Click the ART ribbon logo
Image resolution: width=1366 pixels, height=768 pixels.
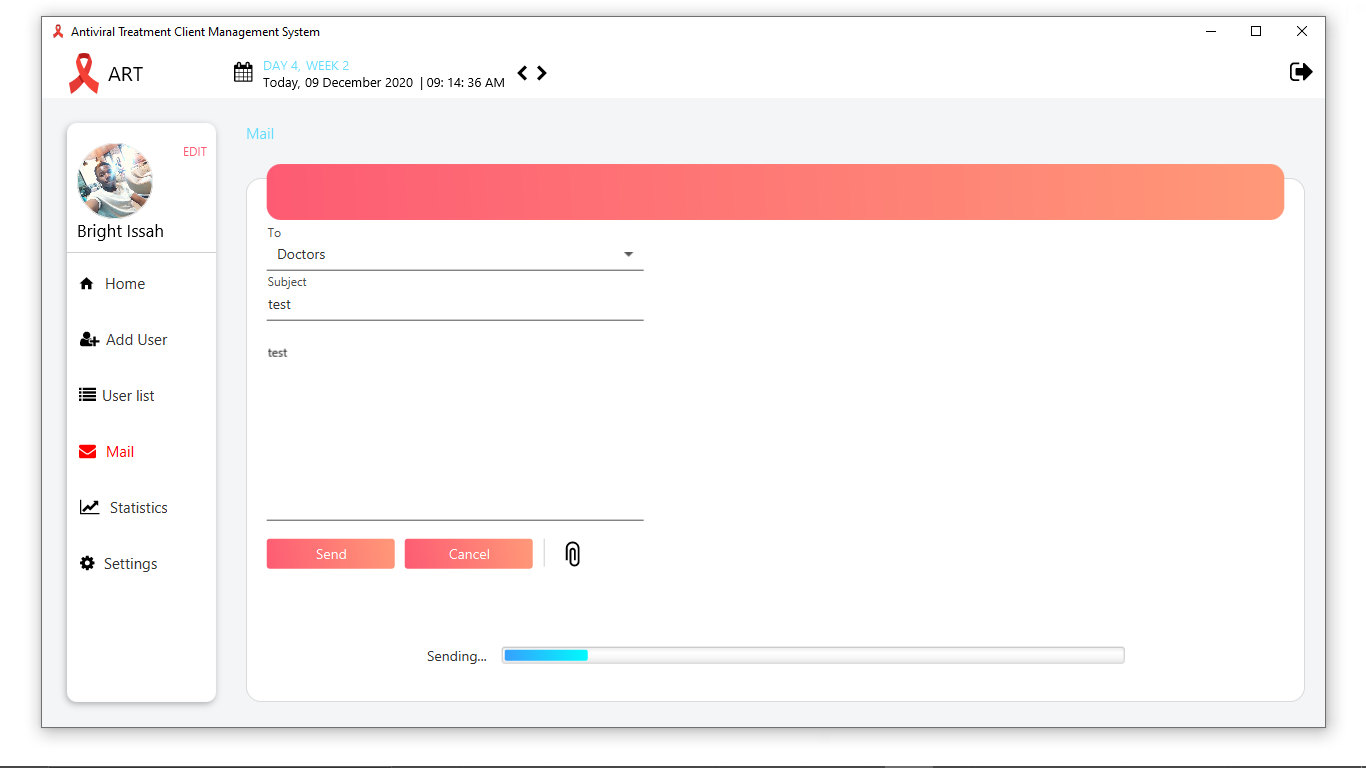tap(83, 73)
